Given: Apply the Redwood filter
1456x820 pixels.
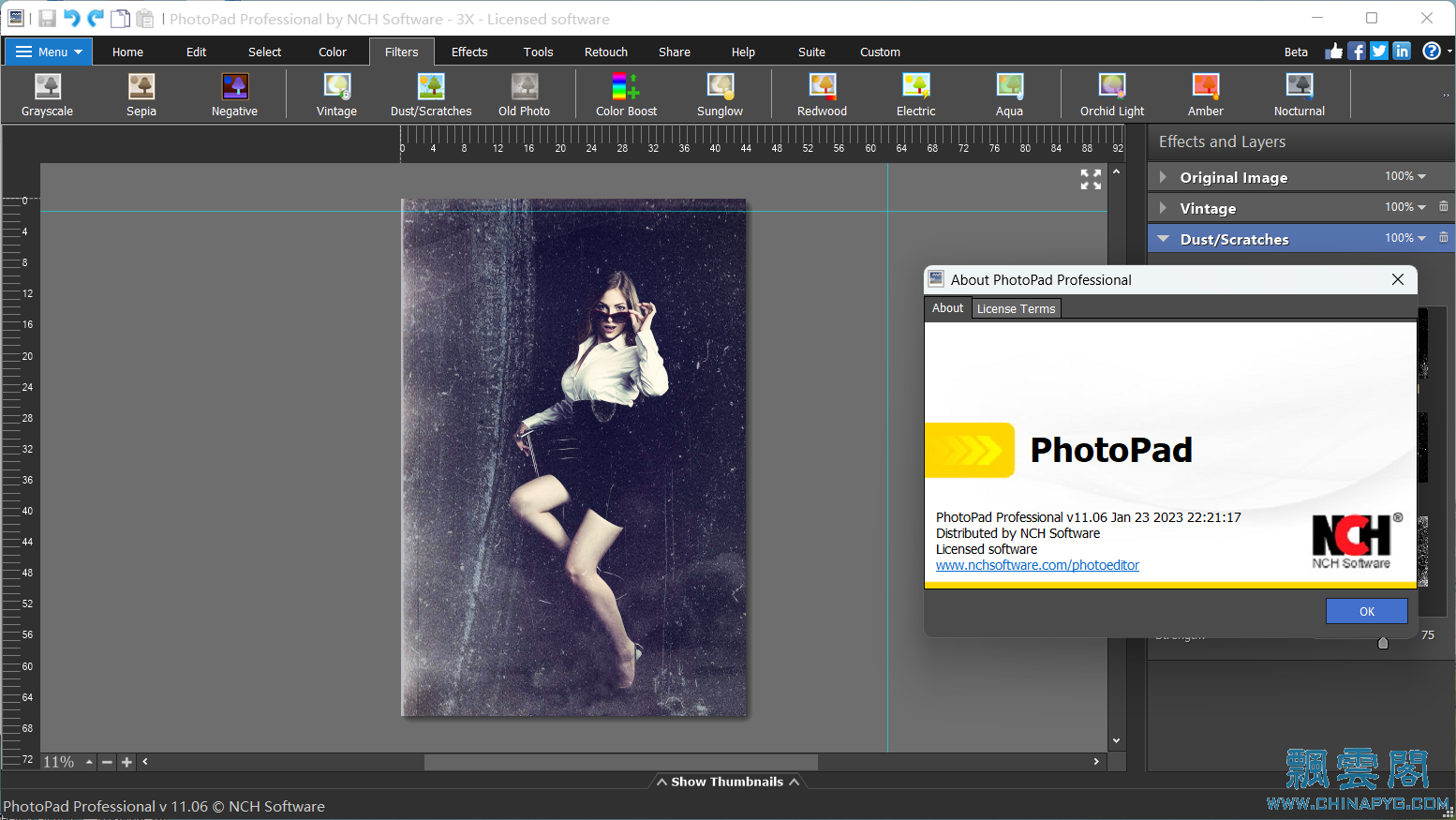Looking at the screenshot, I should (822, 96).
